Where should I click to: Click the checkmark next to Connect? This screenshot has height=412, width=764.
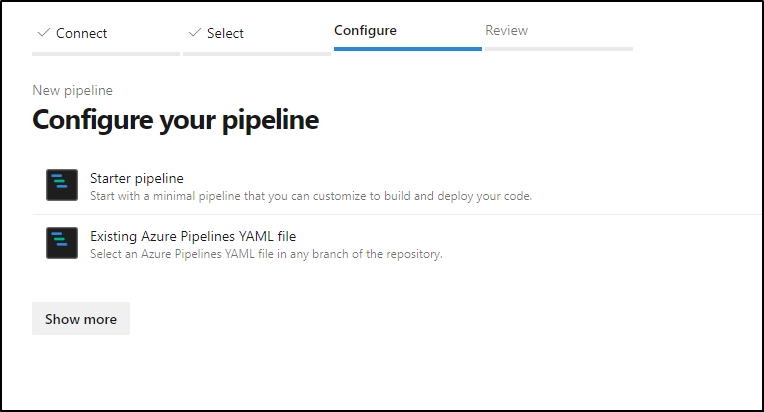pos(44,33)
